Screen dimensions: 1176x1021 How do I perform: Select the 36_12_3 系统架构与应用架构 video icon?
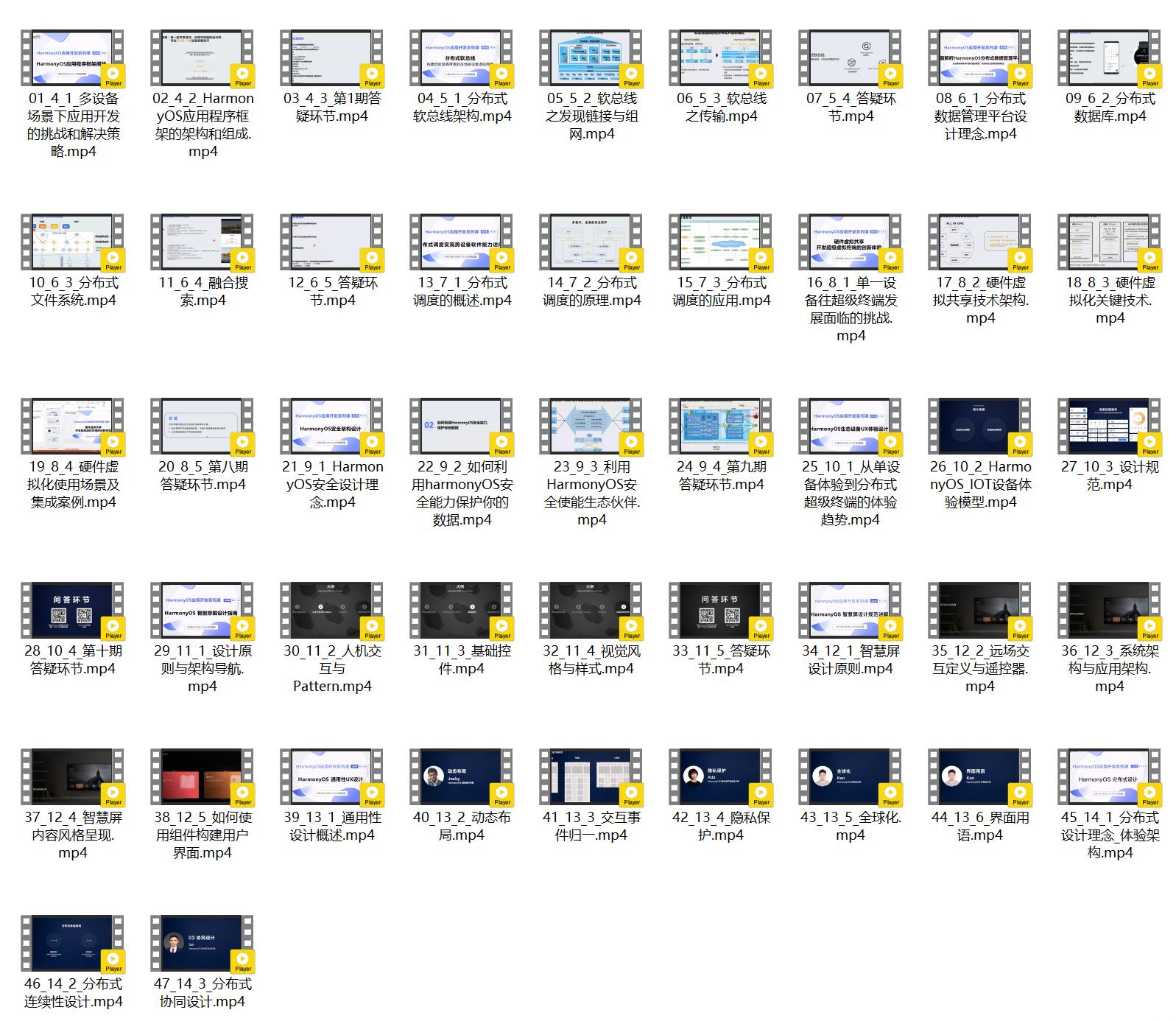pos(1109,611)
